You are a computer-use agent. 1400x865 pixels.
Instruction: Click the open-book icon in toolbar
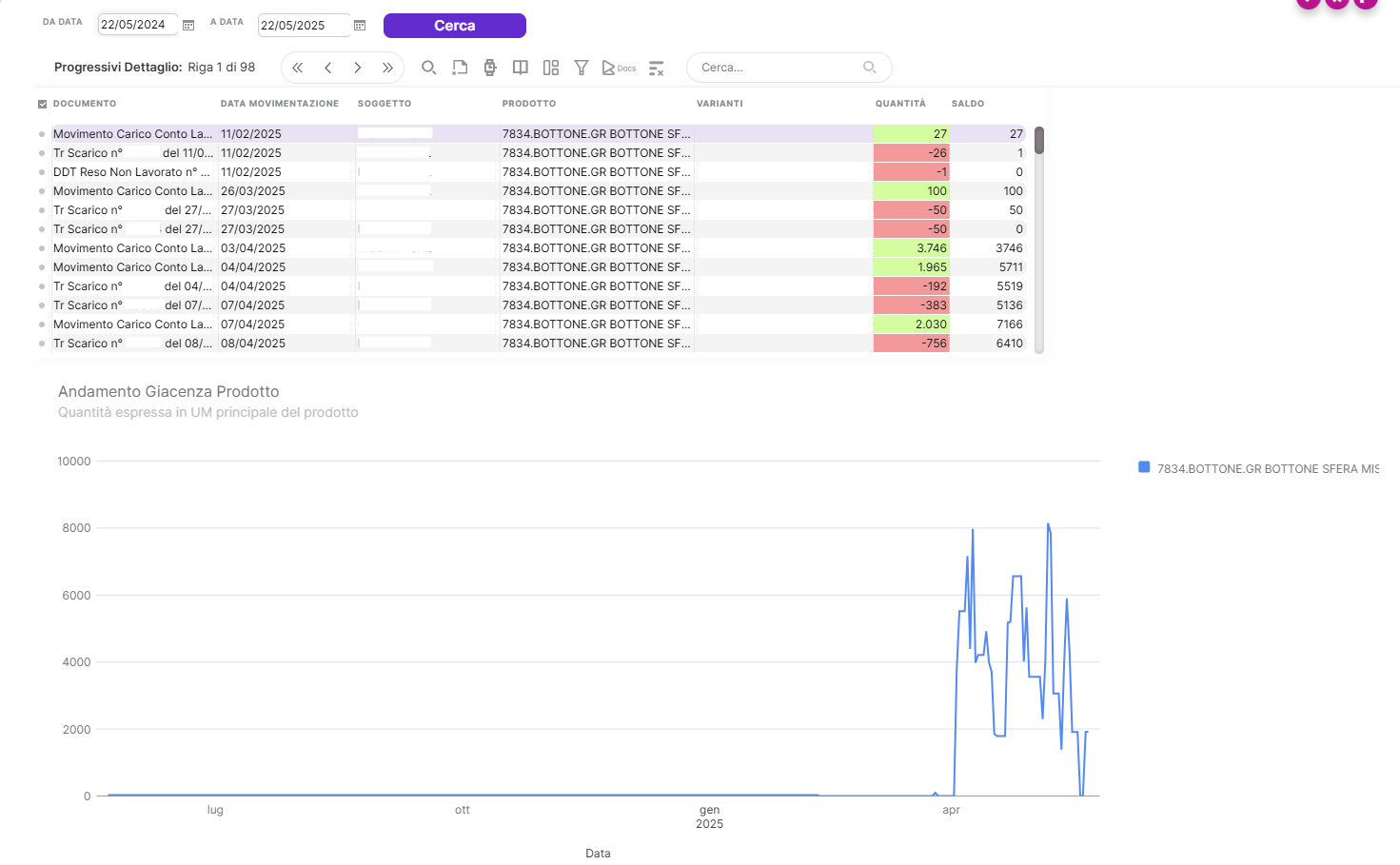pyautogui.click(x=520, y=68)
